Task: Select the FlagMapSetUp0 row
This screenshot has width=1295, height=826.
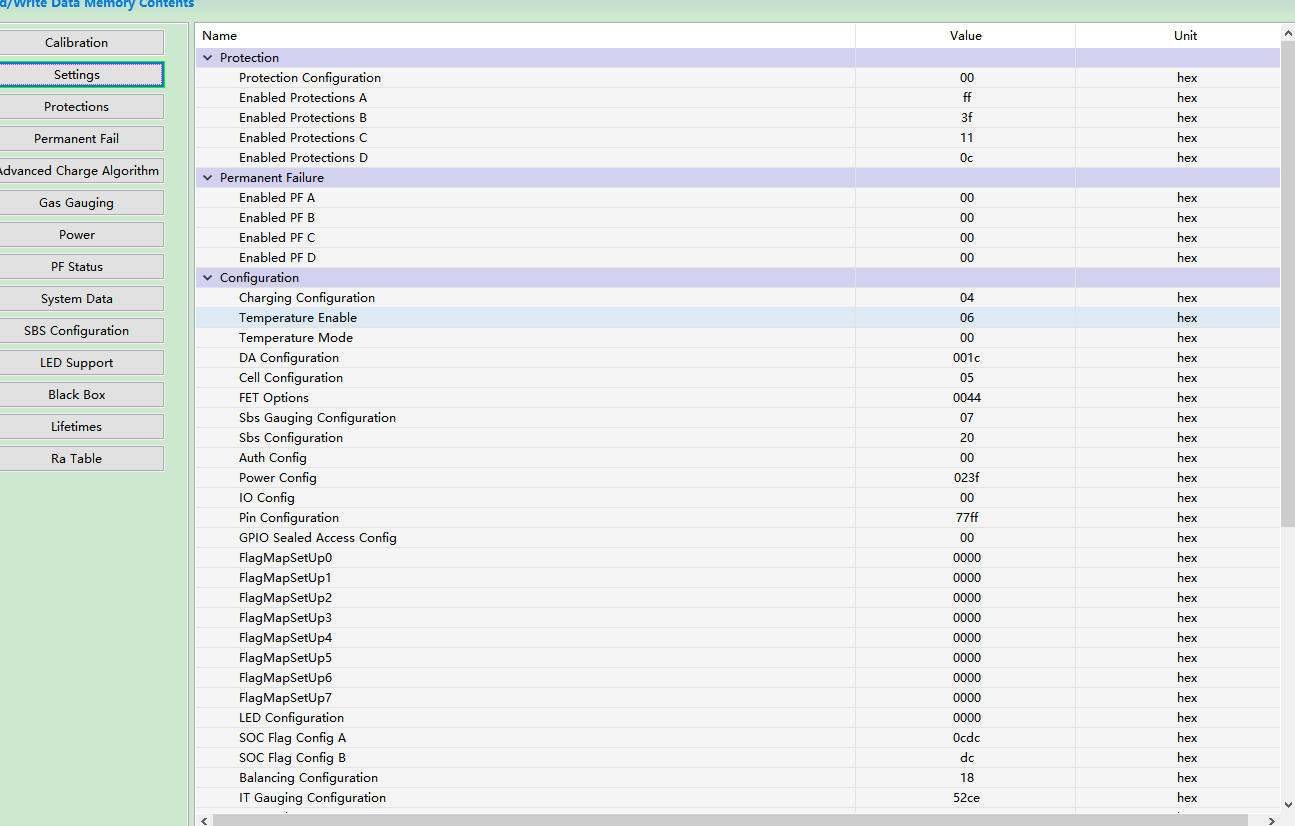Action: pyautogui.click(x=738, y=558)
